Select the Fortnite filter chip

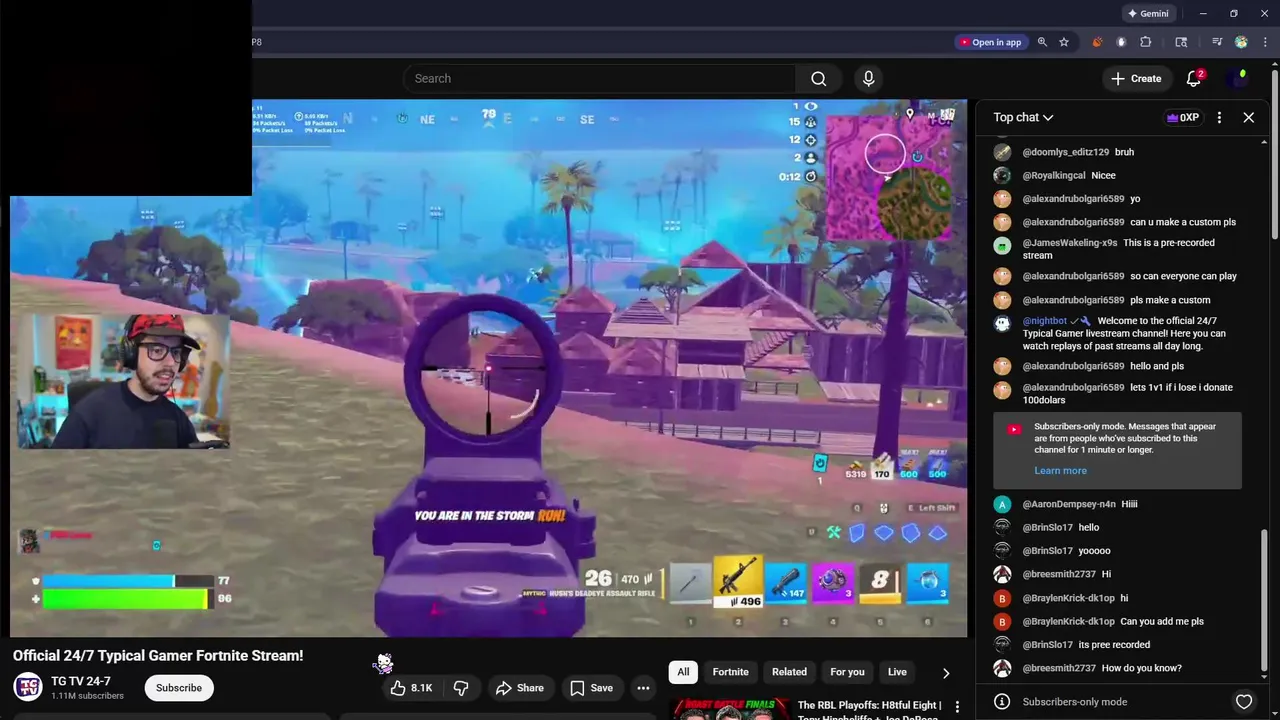click(730, 672)
